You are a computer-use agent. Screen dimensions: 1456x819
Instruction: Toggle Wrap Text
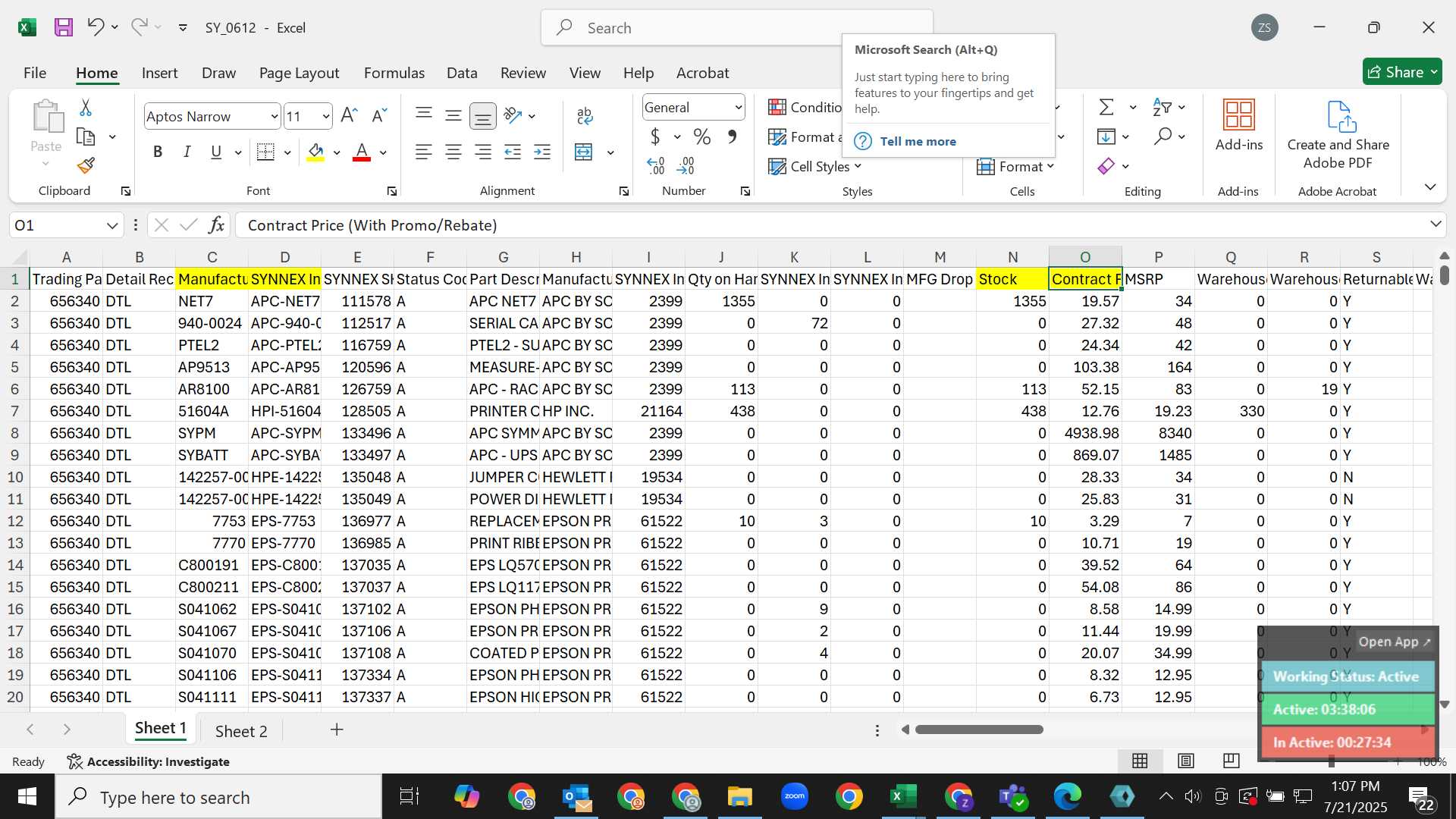585,115
